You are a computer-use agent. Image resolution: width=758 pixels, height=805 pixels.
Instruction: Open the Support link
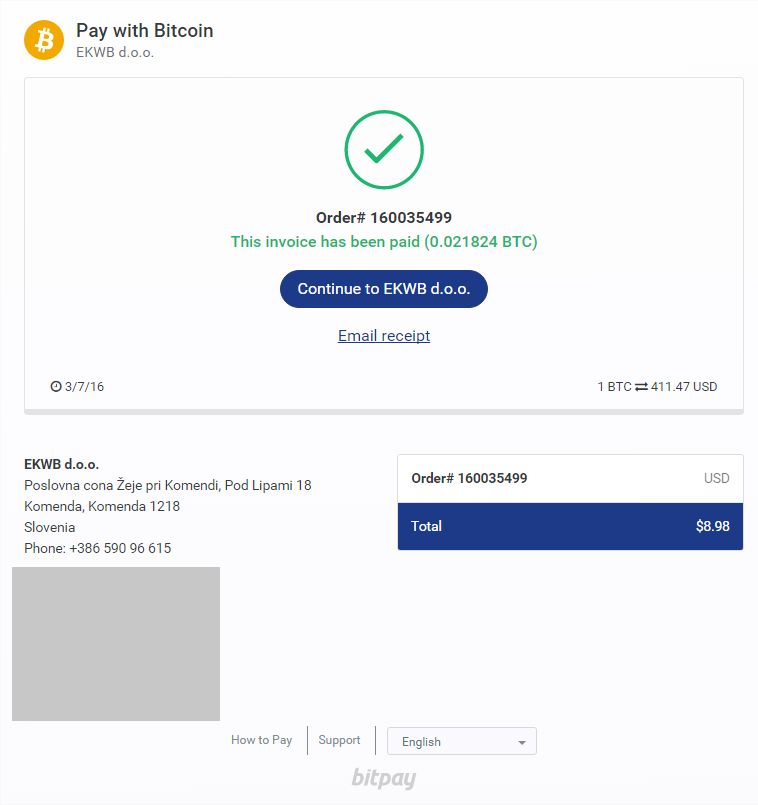[339, 740]
